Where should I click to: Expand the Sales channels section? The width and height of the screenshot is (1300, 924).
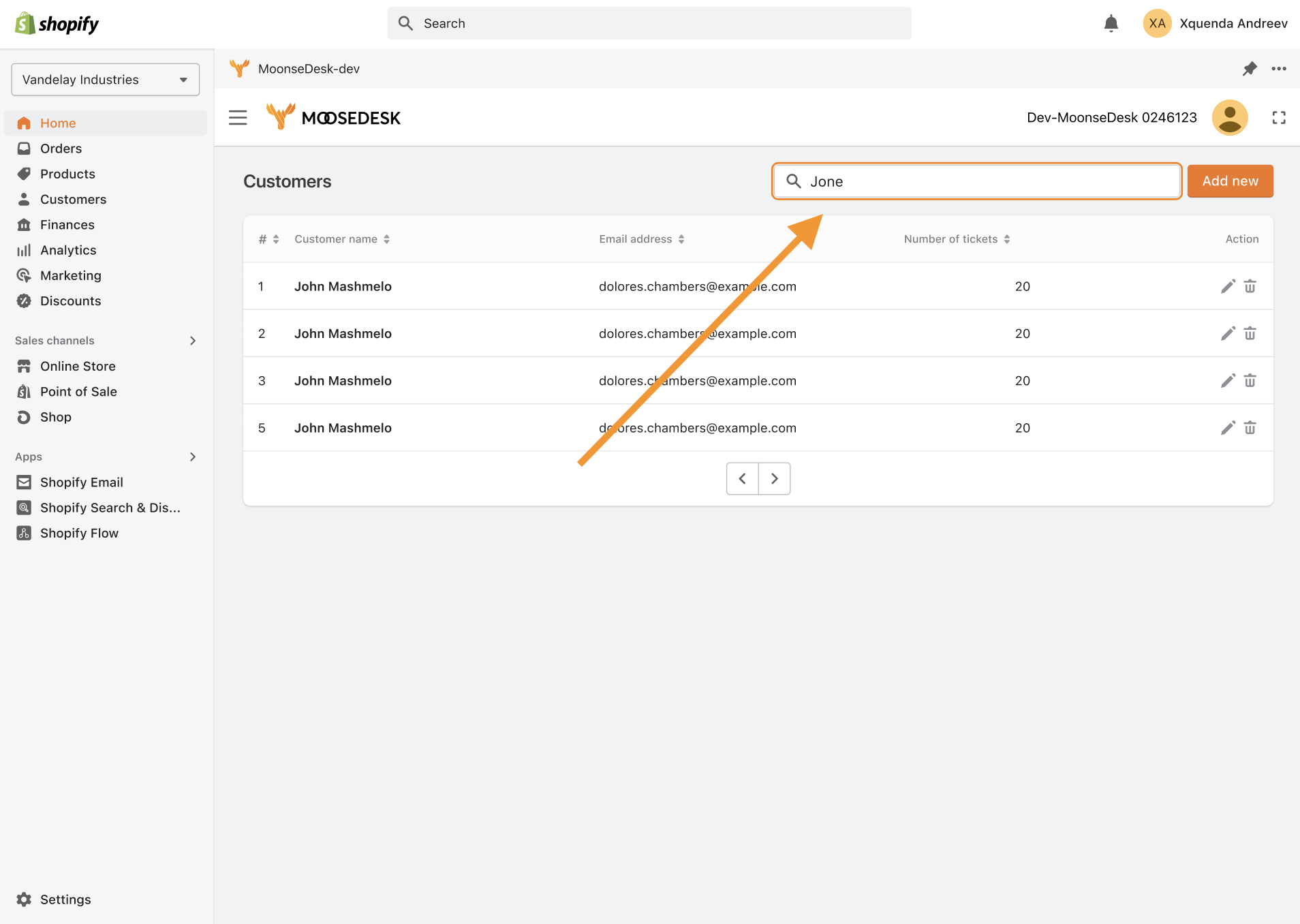193,341
